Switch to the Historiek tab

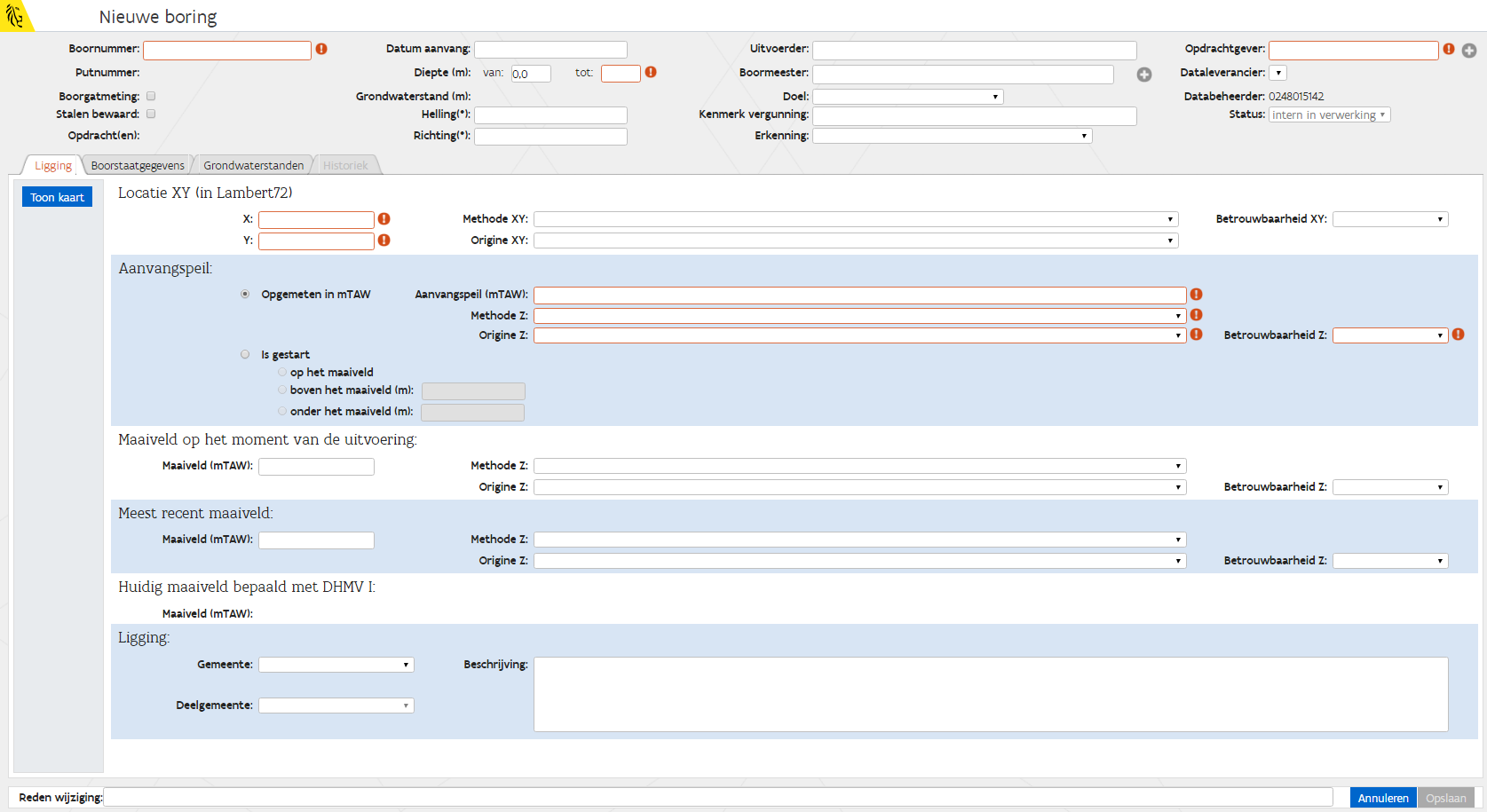[x=345, y=166]
